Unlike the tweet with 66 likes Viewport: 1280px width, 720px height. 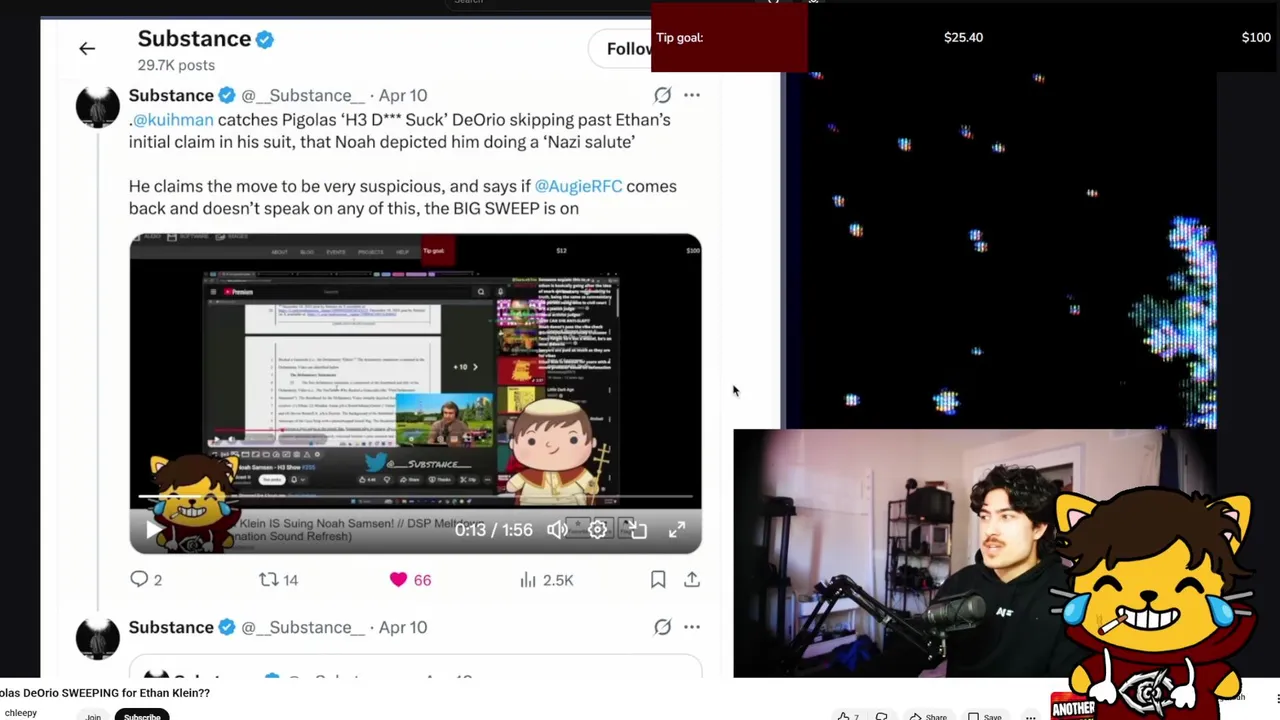point(409,579)
